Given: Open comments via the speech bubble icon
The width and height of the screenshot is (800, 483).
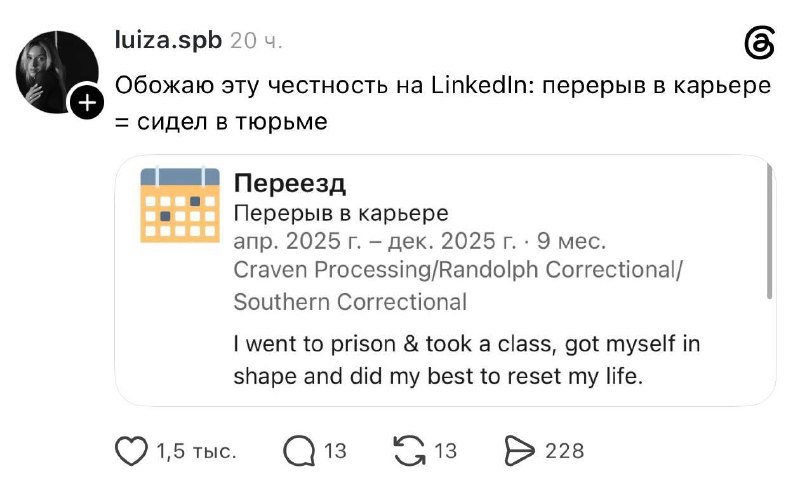Looking at the screenshot, I should [x=299, y=451].
